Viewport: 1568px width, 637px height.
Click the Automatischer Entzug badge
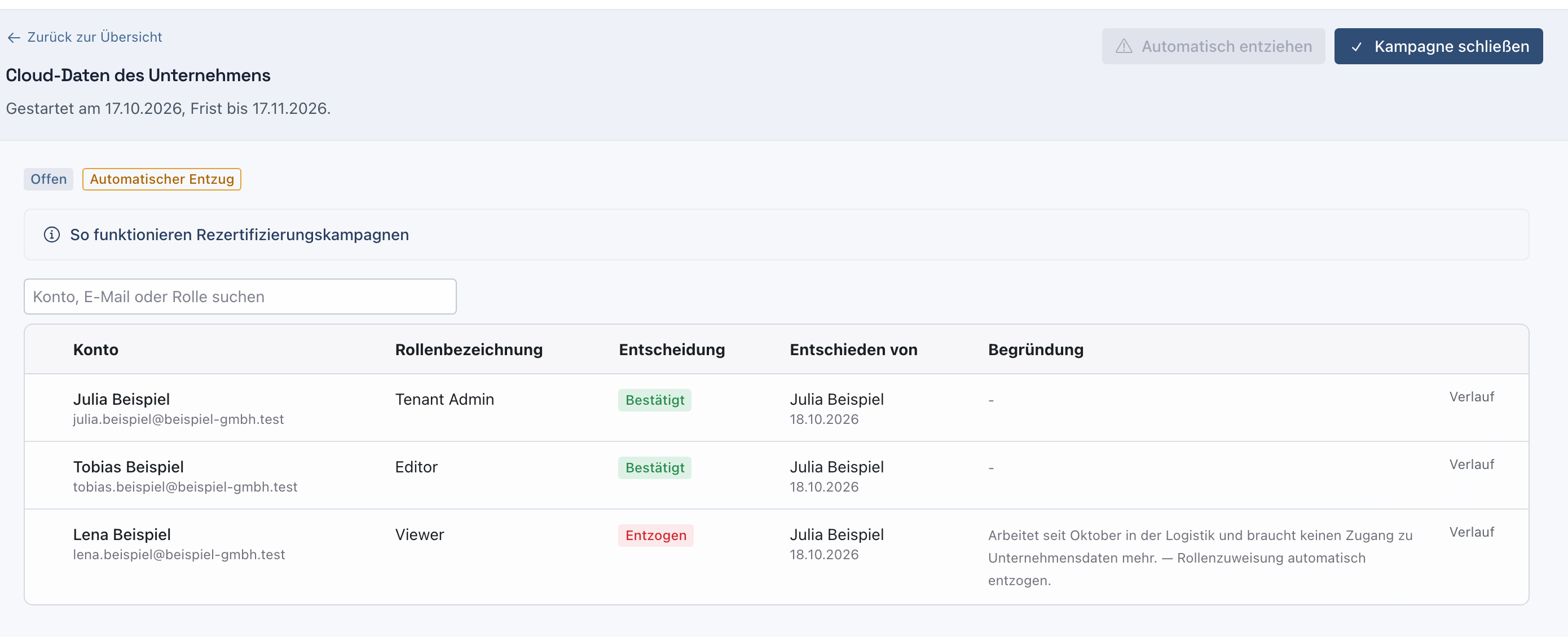tap(162, 179)
